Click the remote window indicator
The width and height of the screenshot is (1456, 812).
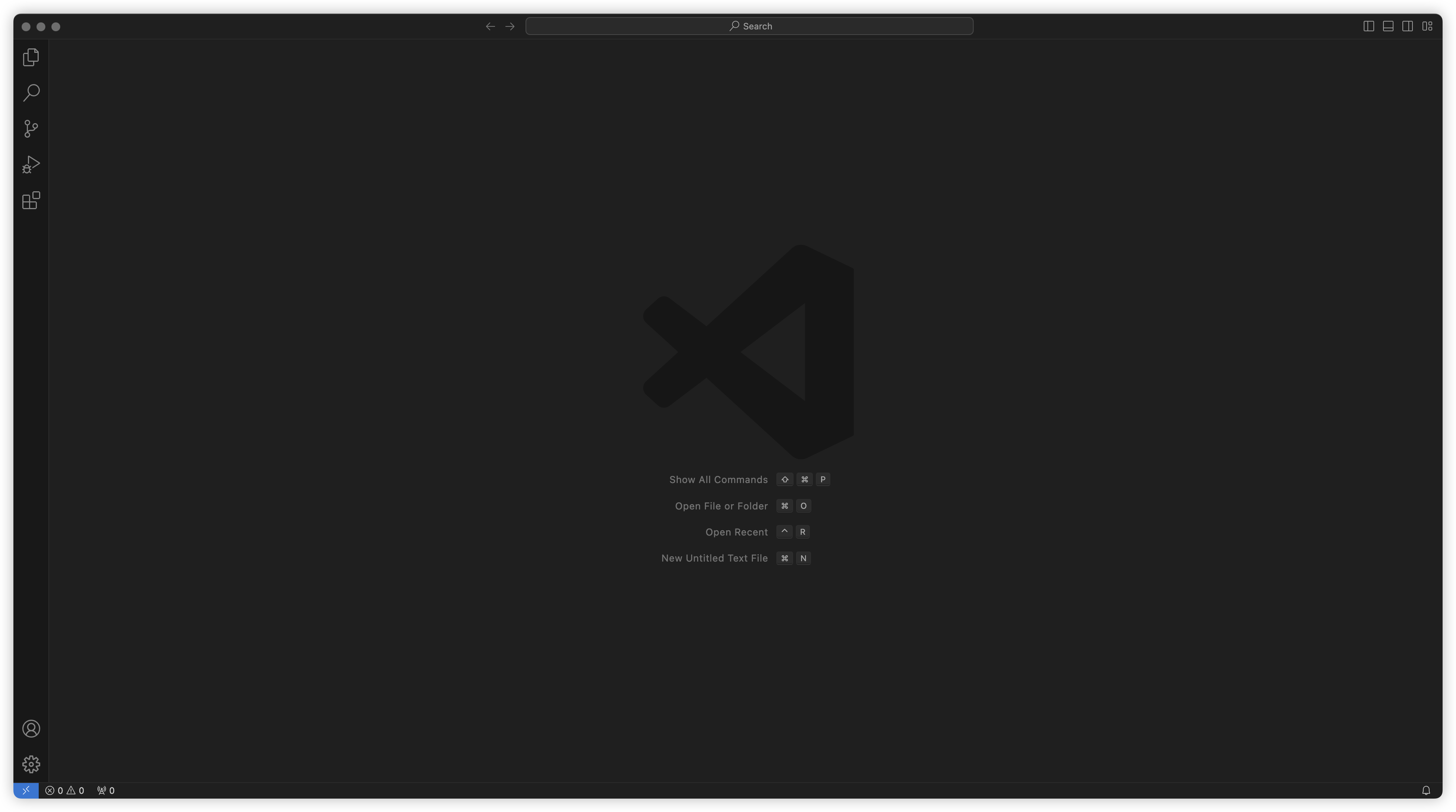[x=26, y=790]
